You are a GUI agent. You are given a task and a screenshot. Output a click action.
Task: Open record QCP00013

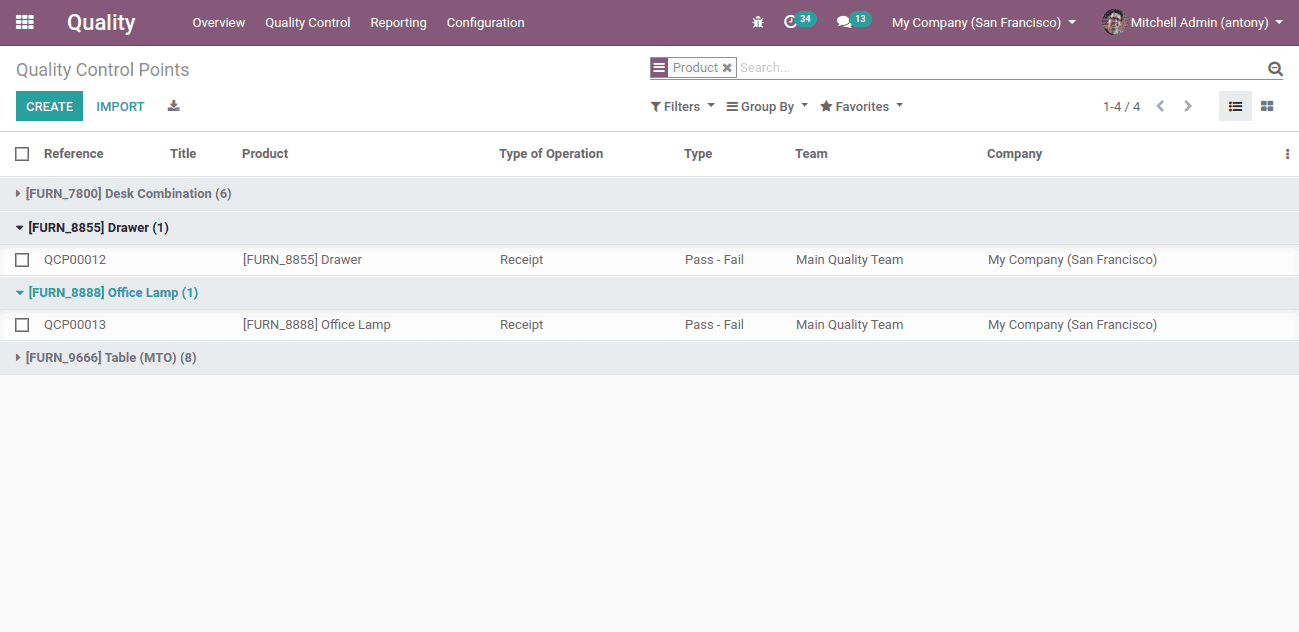point(75,325)
